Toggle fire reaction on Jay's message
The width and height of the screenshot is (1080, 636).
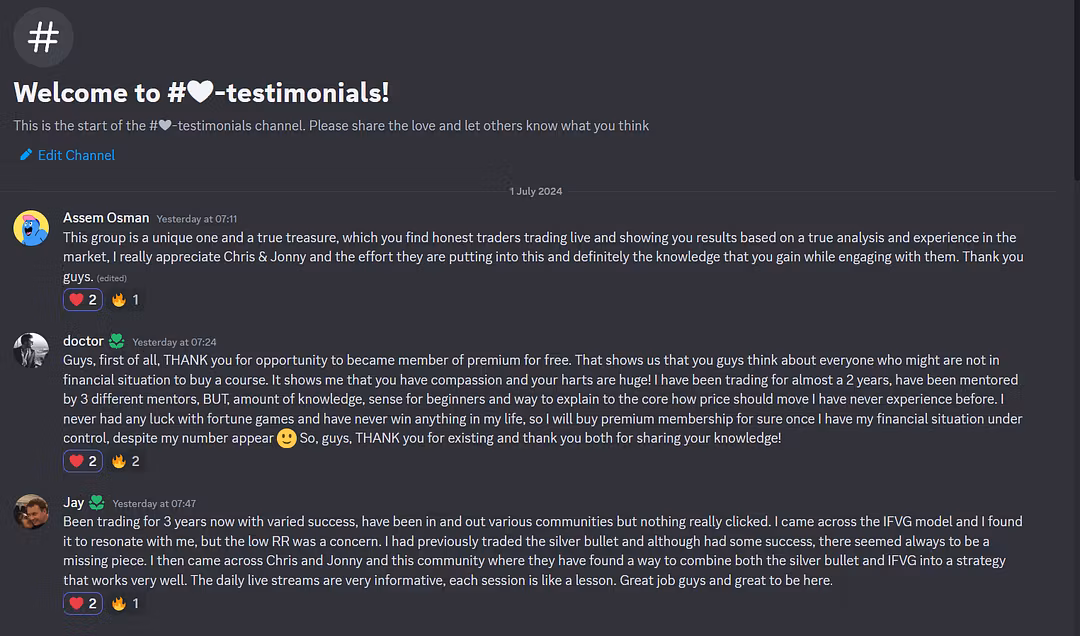click(125, 603)
